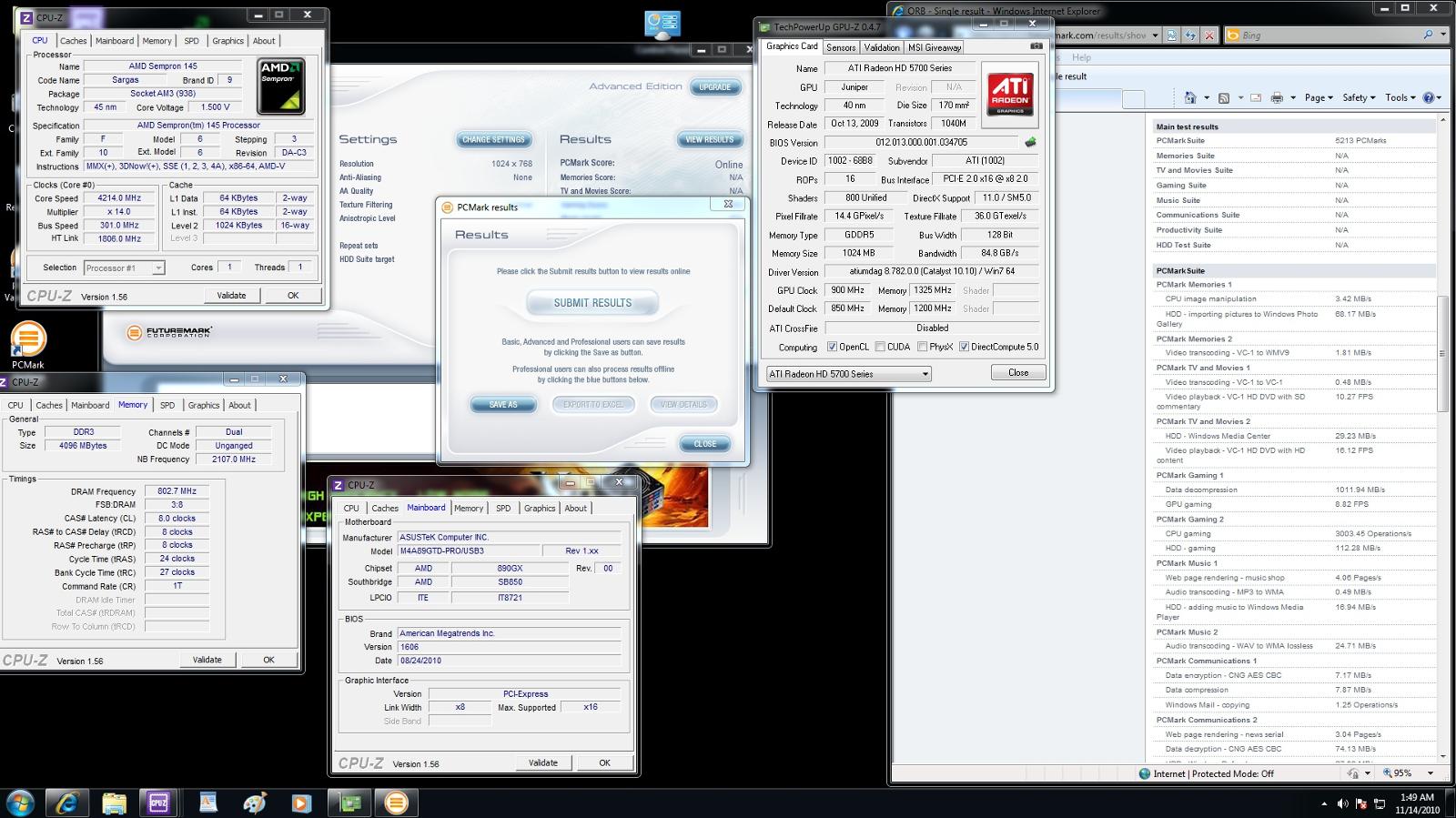Click VIEW RESULTS in PCMark
This screenshot has height=818, width=1456.
(709, 139)
